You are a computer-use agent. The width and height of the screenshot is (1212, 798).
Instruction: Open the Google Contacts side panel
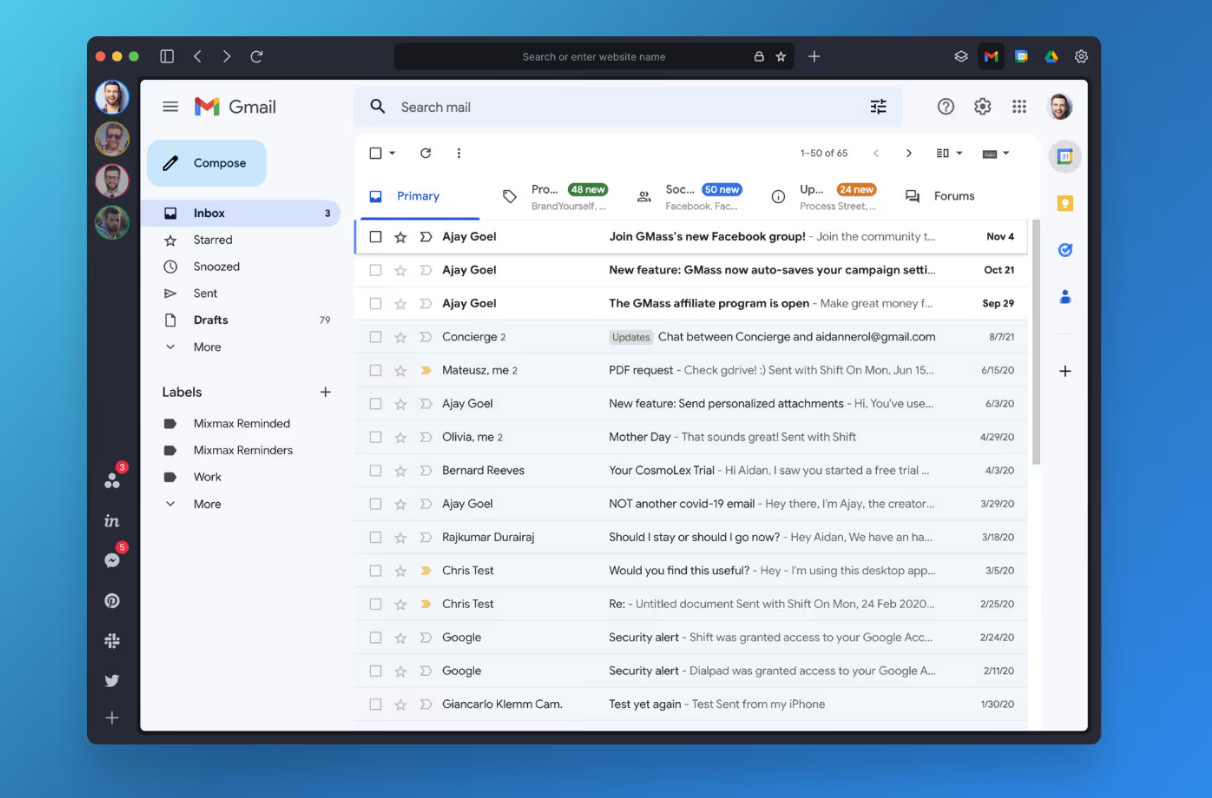(1065, 296)
